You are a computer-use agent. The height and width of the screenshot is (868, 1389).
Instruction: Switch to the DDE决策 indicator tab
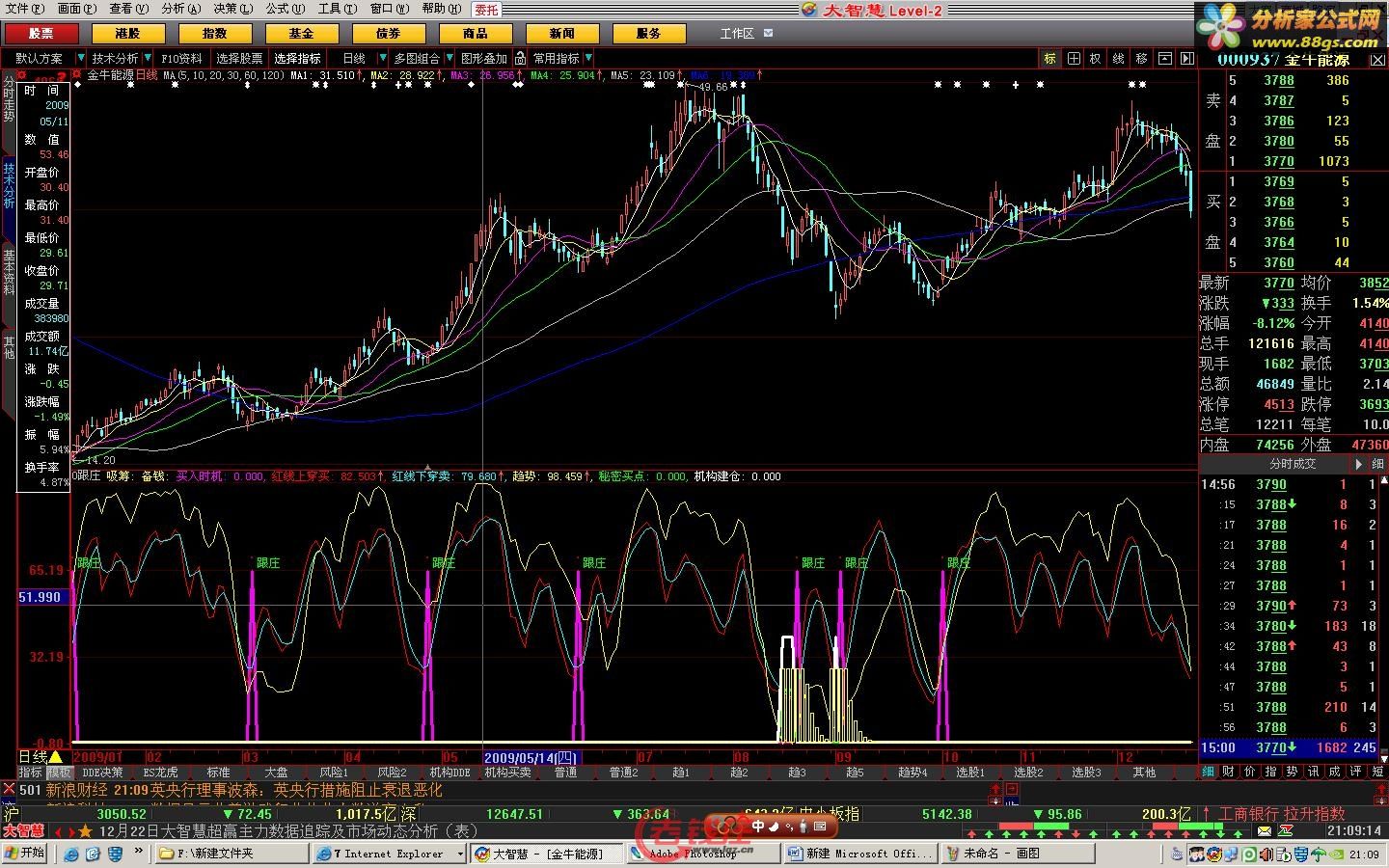point(102,773)
